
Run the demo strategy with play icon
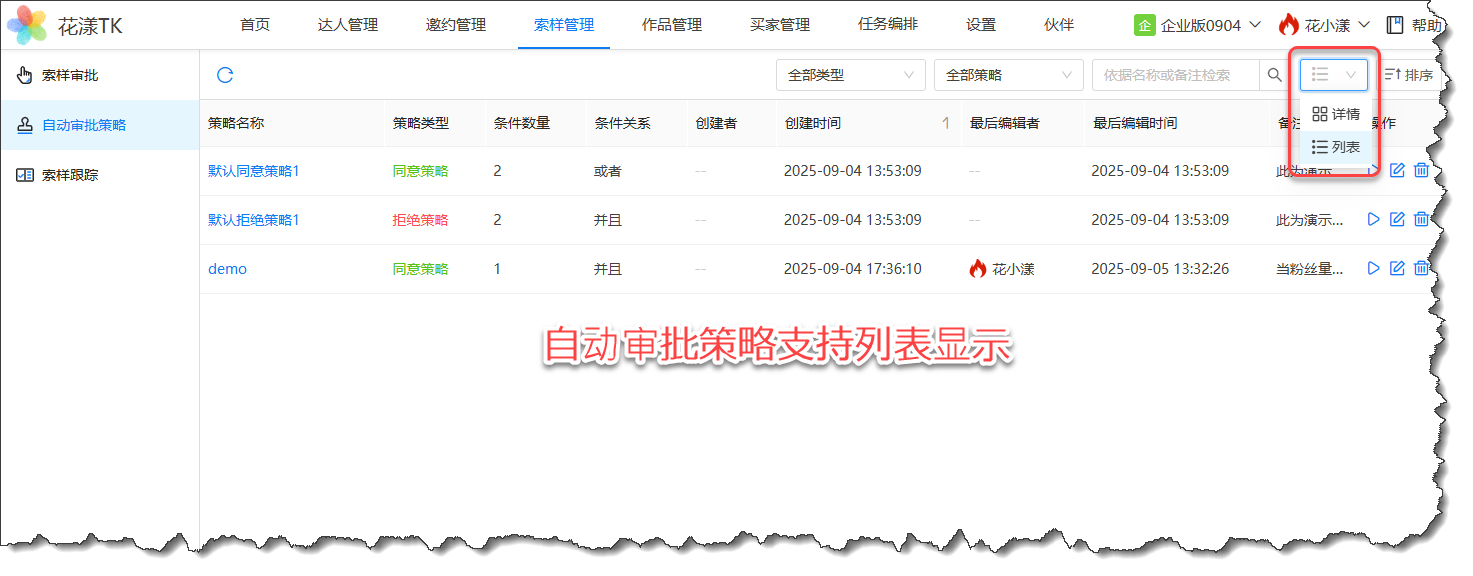point(1373,268)
